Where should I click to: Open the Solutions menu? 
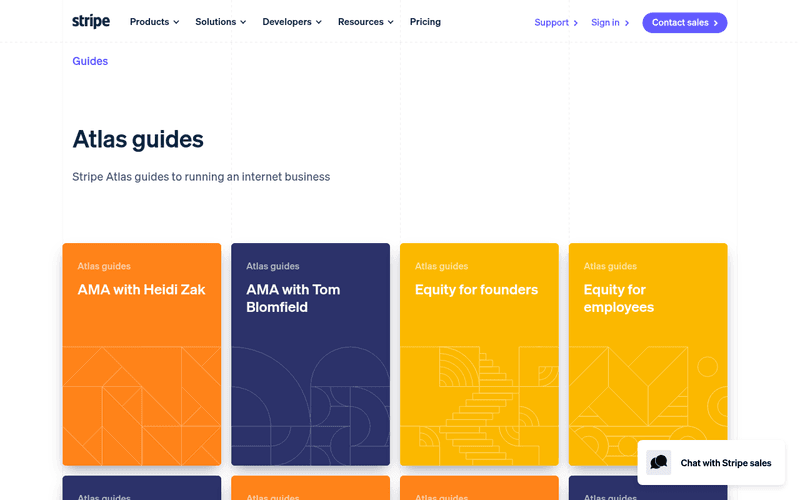220,22
